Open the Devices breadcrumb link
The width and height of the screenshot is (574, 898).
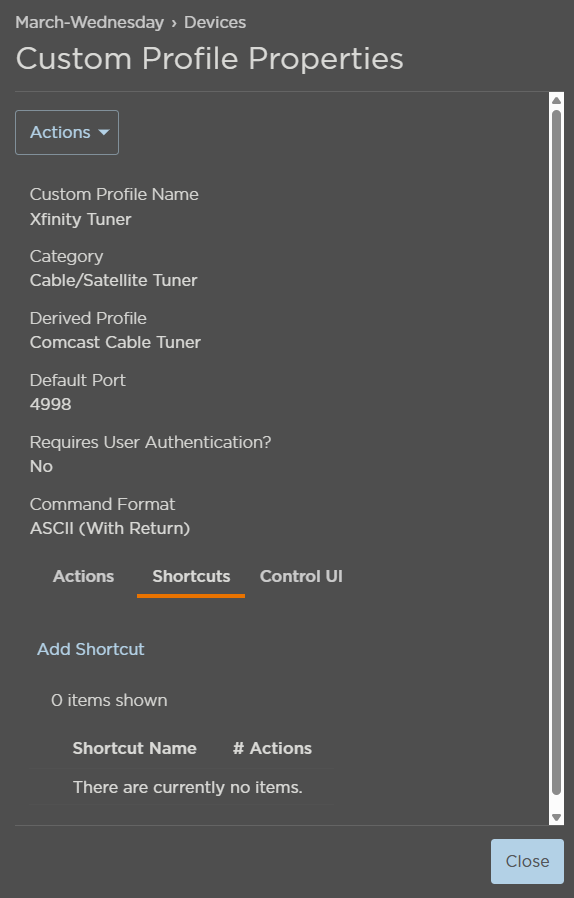click(x=215, y=22)
